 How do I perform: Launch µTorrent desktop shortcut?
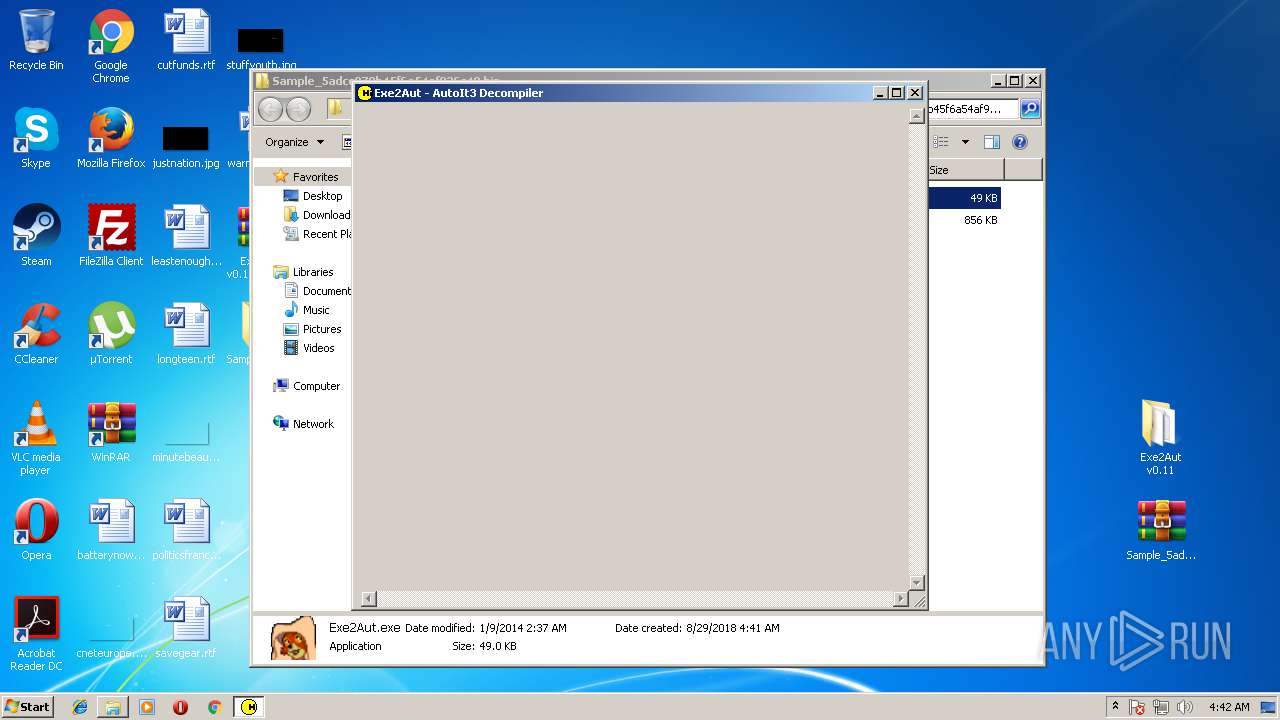[111, 334]
